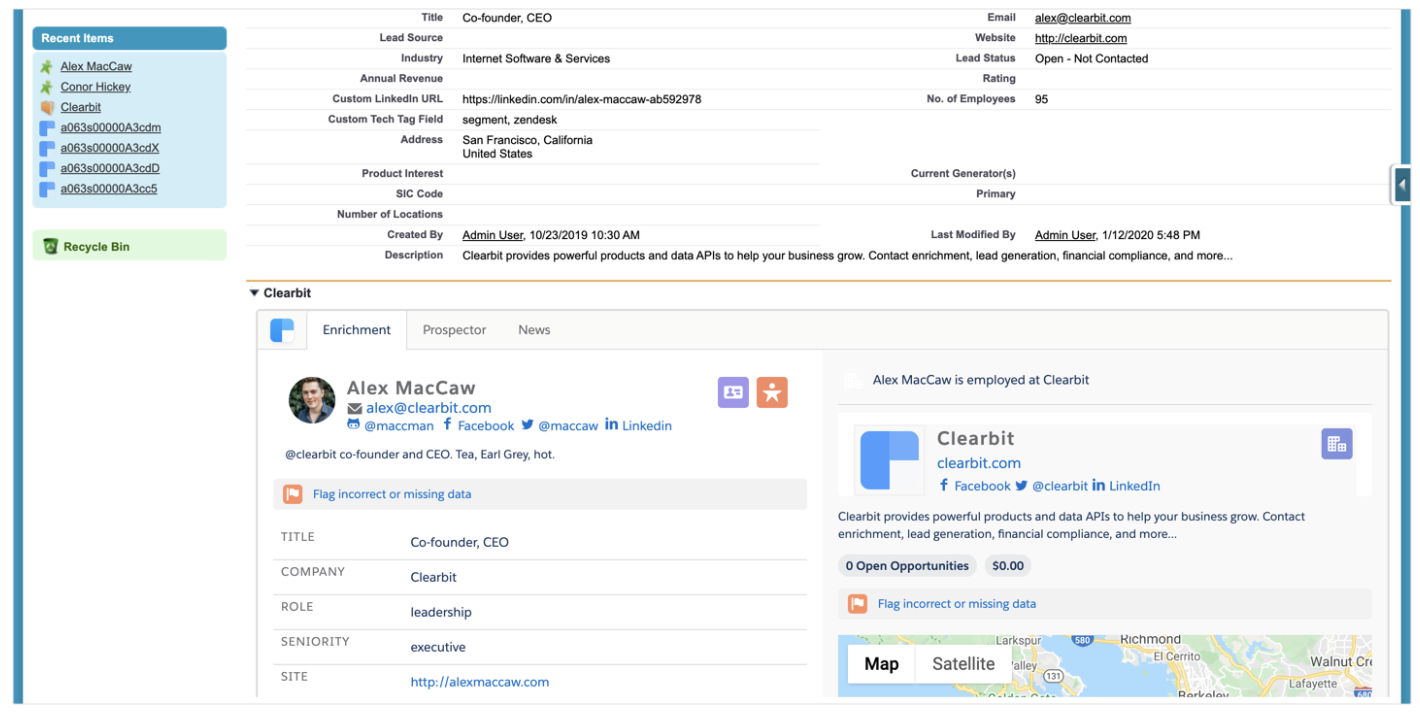Viewport: 1420px width, 728px height.
Task: Click the envelope icon next to alex@clearbit.com
Action: (354, 409)
